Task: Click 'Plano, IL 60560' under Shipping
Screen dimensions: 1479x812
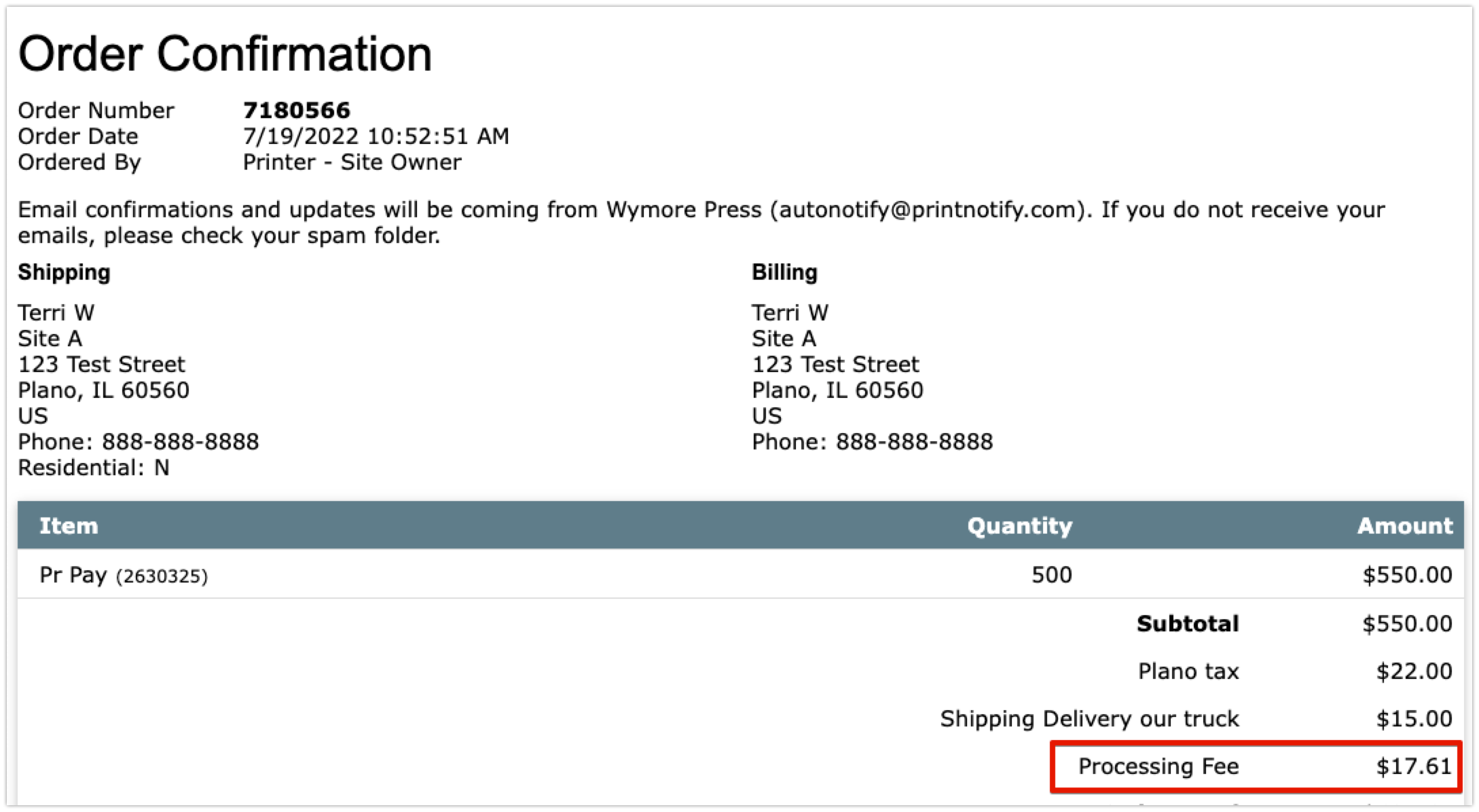Action: [x=104, y=390]
